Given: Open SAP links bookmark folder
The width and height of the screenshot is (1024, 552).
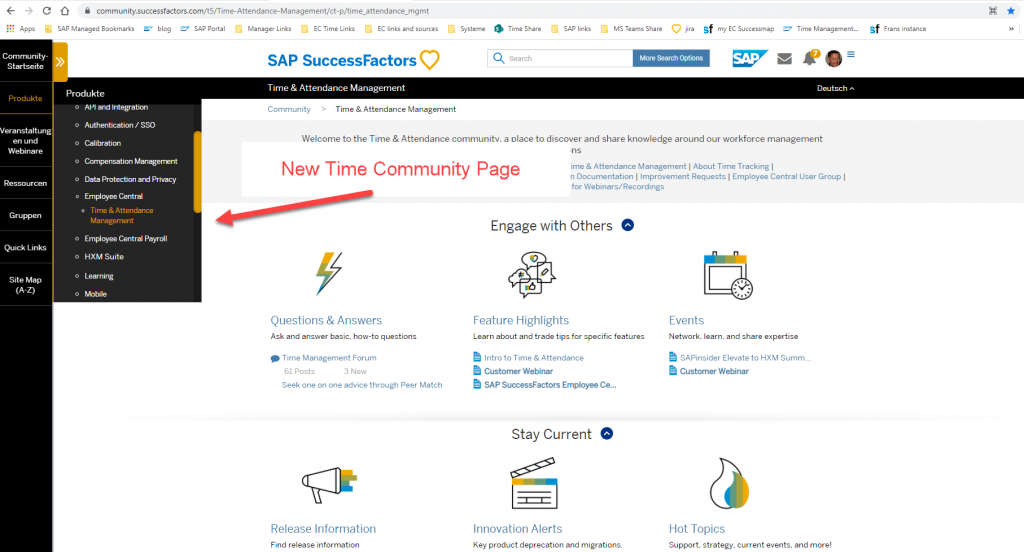Looking at the screenshot, I should coord(571,29).
